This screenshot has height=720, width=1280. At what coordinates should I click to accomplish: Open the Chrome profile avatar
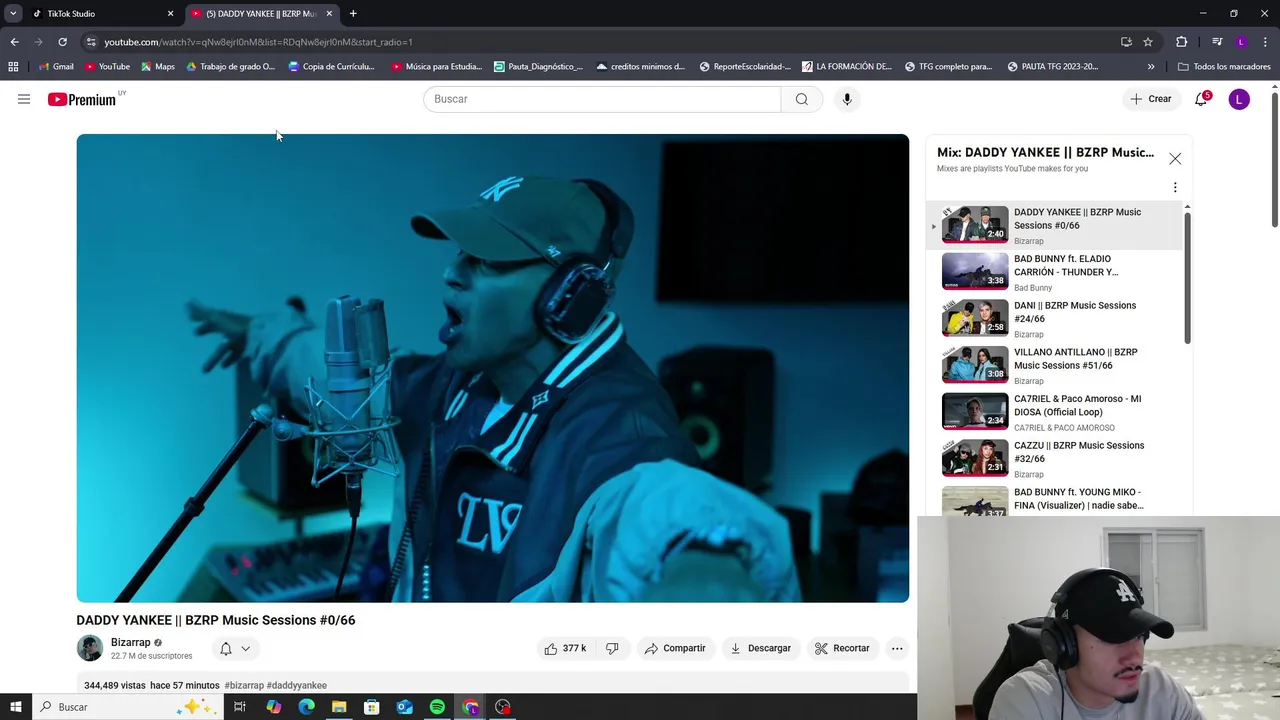click(1241, 42)
